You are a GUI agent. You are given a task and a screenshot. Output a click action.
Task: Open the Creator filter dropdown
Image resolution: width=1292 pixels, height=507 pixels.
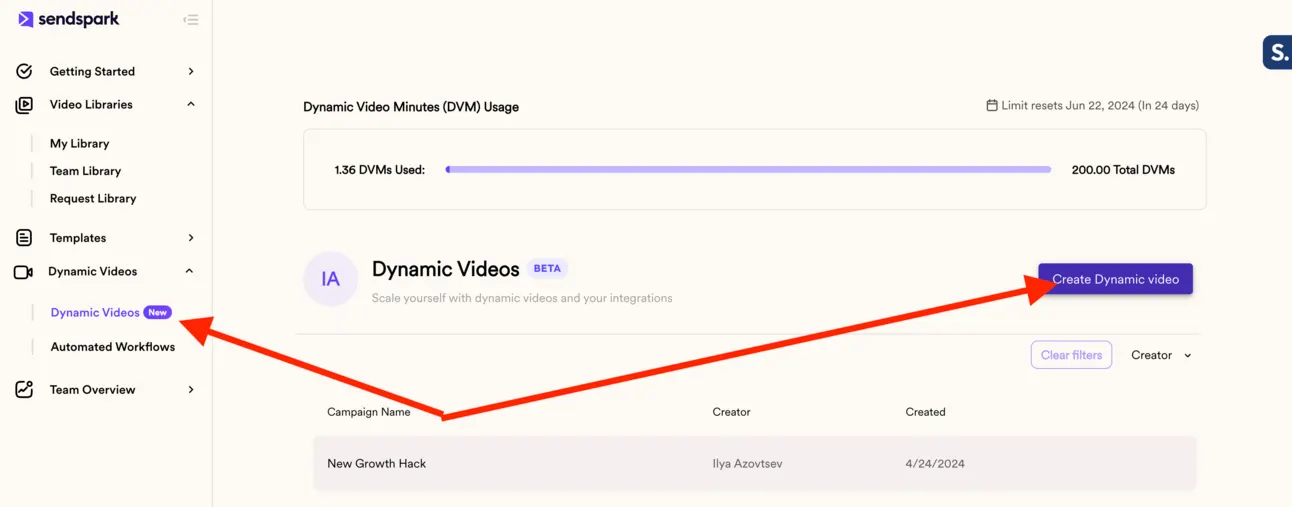click(x=1161, y=355)
